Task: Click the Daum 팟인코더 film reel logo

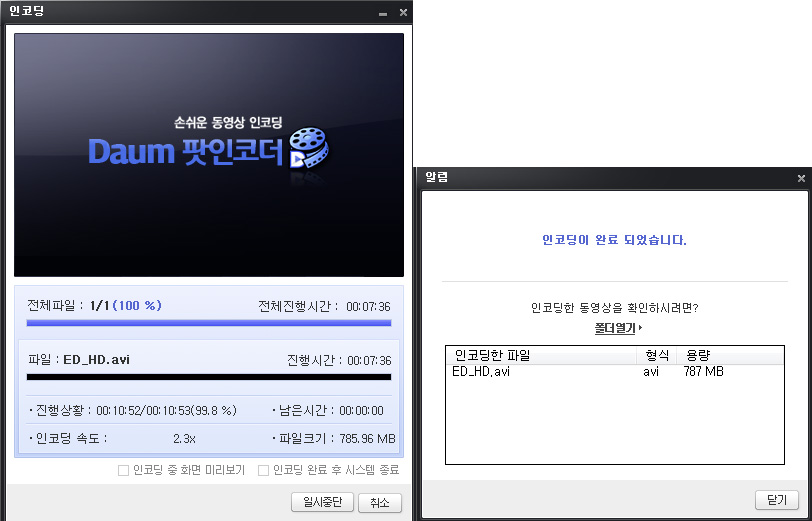Action: tap(309, 149)
